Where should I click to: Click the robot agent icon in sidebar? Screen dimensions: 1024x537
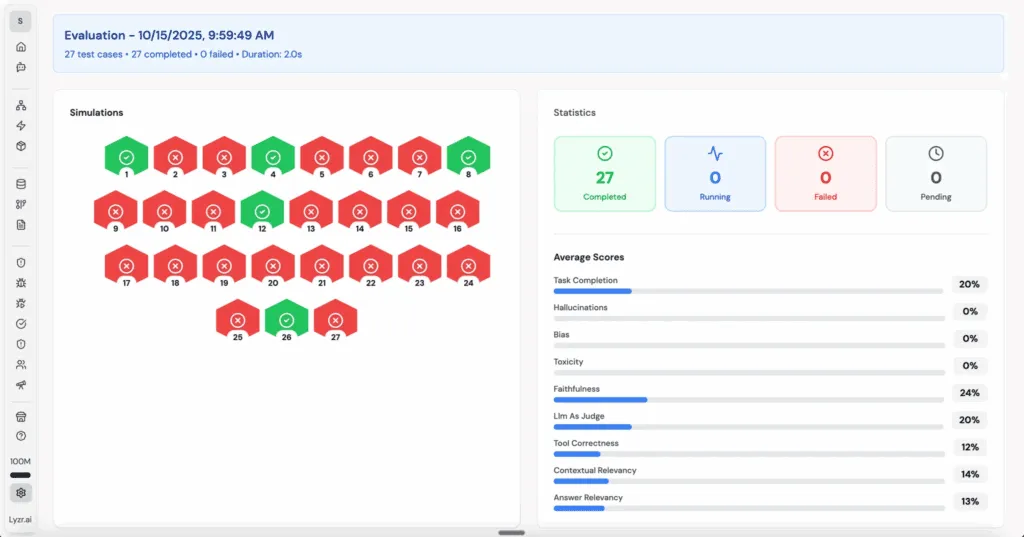[x=21, y=68]
